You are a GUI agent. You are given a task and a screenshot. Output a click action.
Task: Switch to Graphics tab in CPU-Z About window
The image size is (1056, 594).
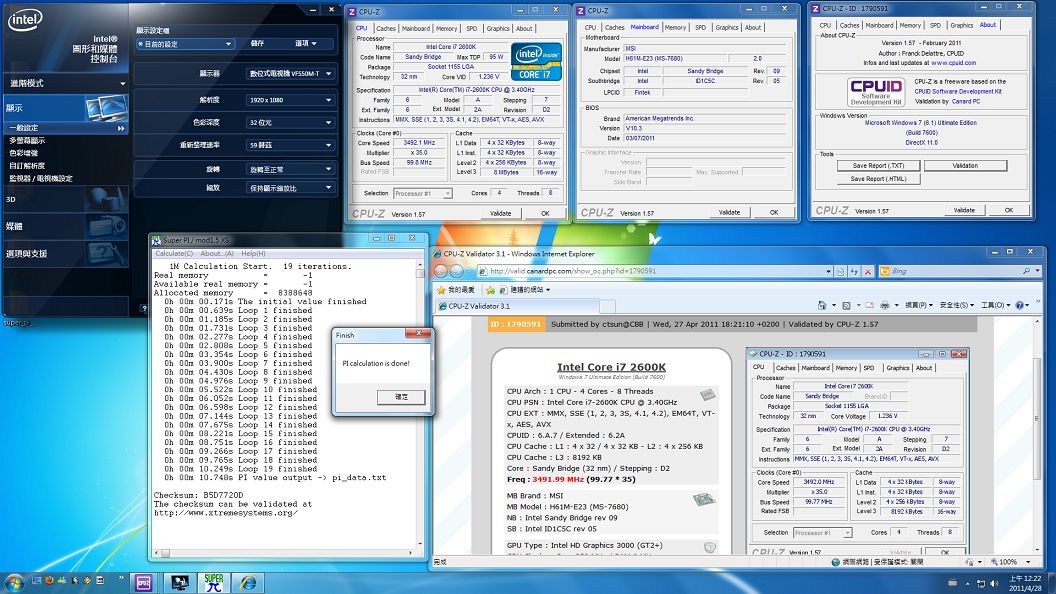click(961, 25)
